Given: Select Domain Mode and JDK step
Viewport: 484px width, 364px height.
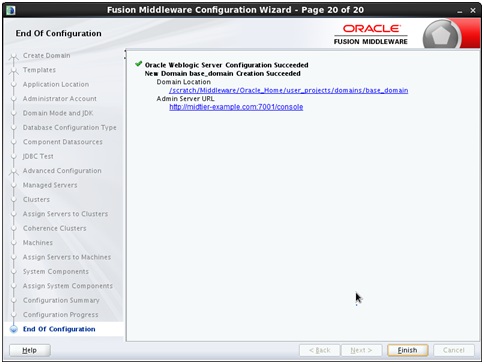Looking at the screenshot, I should [x=58, y=113].
